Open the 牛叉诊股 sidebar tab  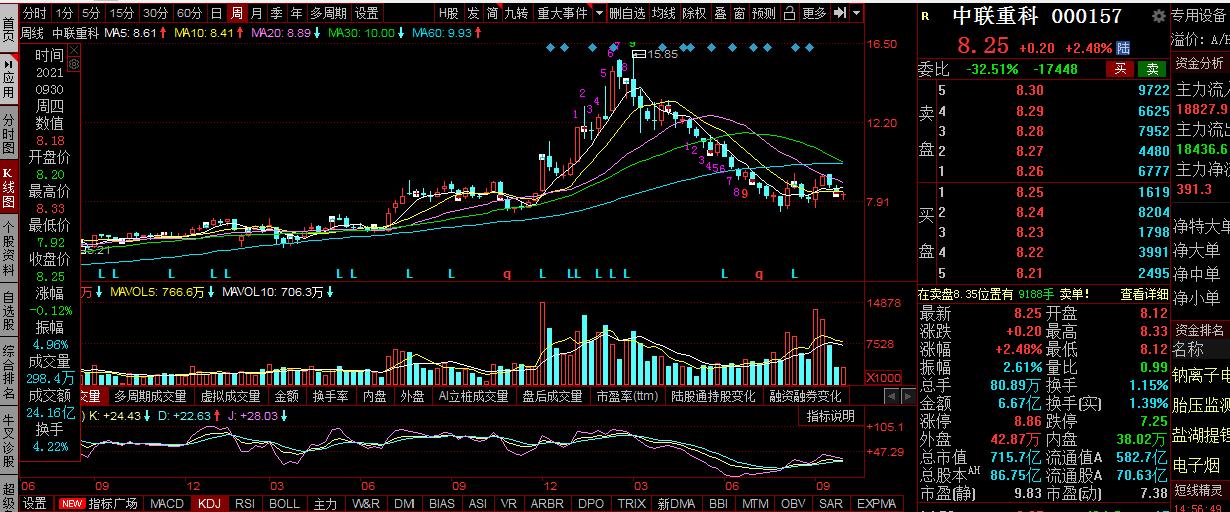point(9,440)
